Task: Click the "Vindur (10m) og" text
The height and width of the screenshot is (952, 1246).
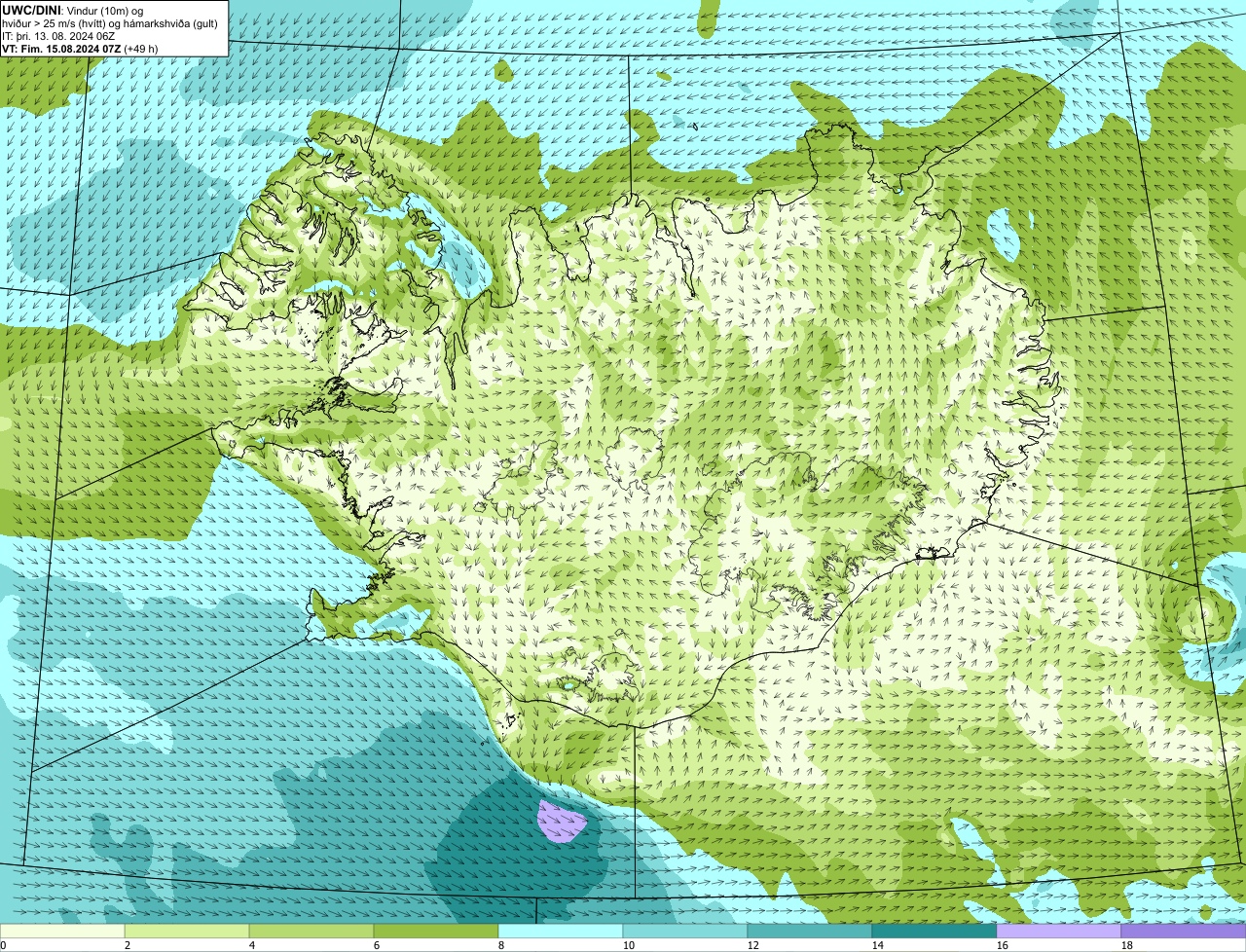Action: coord(104,10)
